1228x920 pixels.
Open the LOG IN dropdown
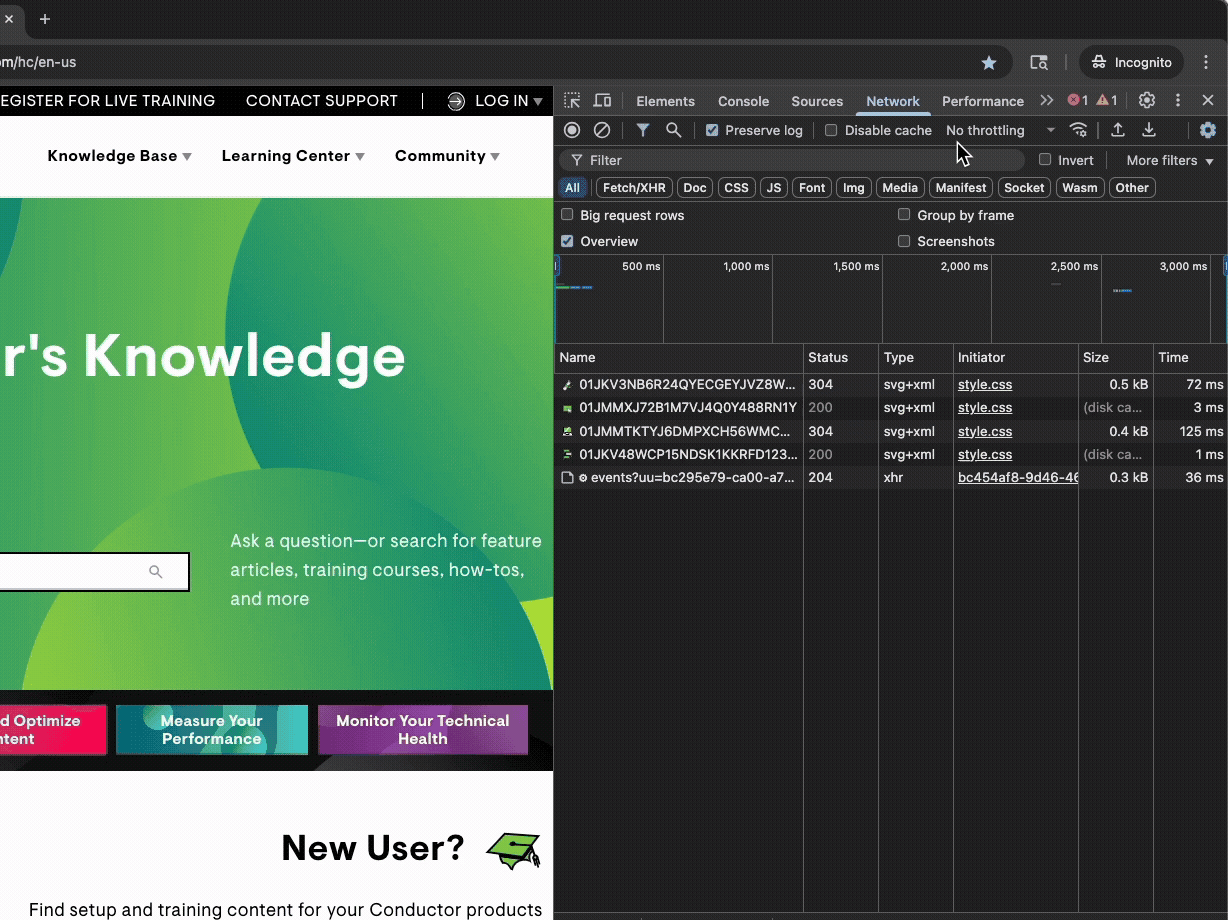click(x=509, y=101)
